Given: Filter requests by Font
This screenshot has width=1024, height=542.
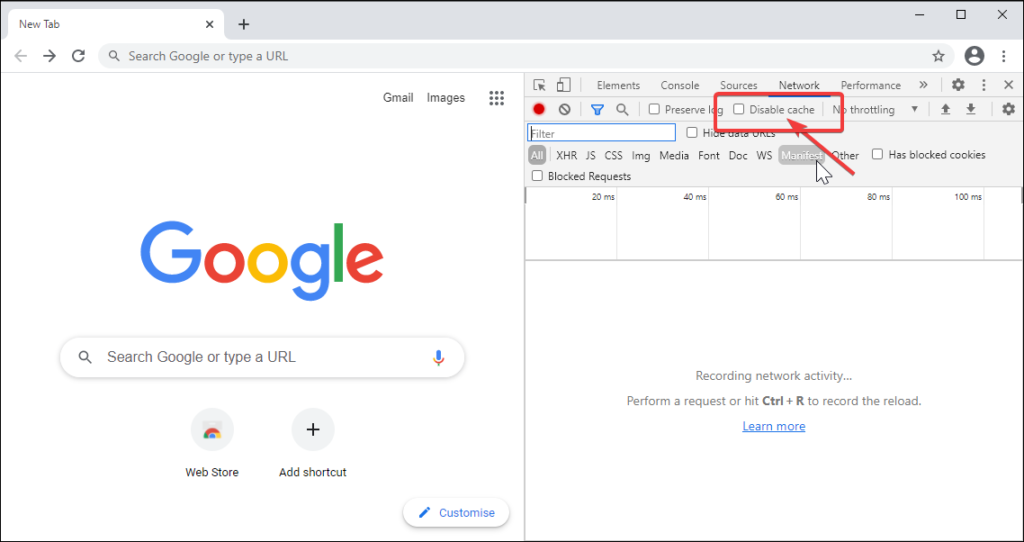Looking at the screenshot, I should pos(709,155).
